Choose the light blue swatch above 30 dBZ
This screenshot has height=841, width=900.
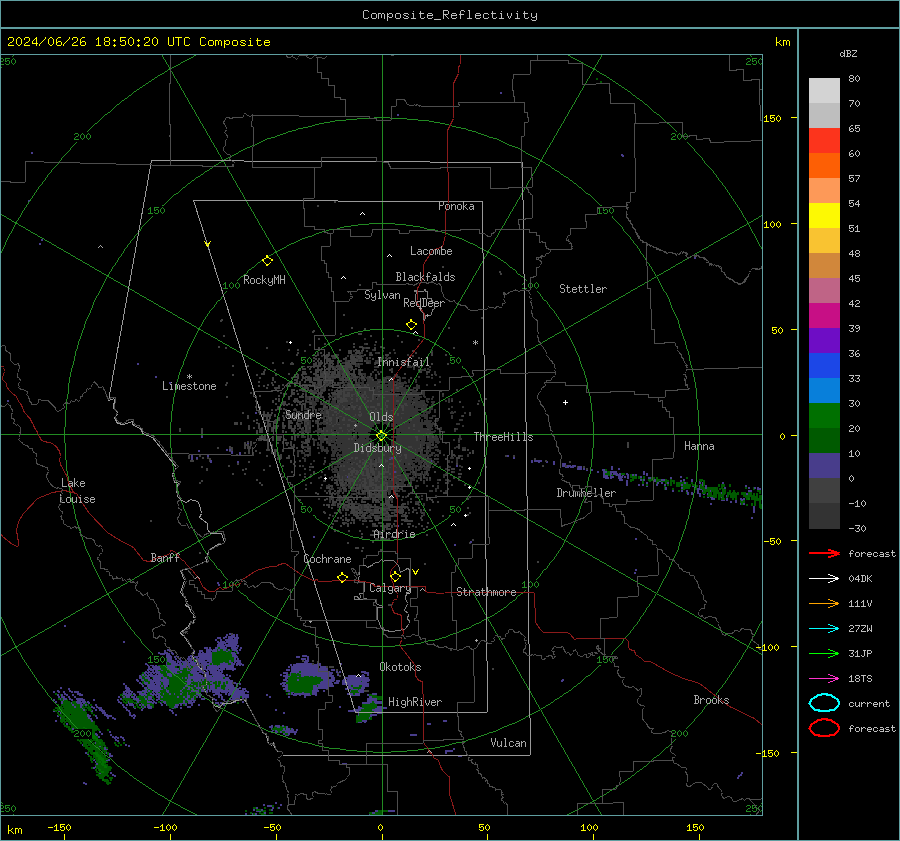click(824, 390)
